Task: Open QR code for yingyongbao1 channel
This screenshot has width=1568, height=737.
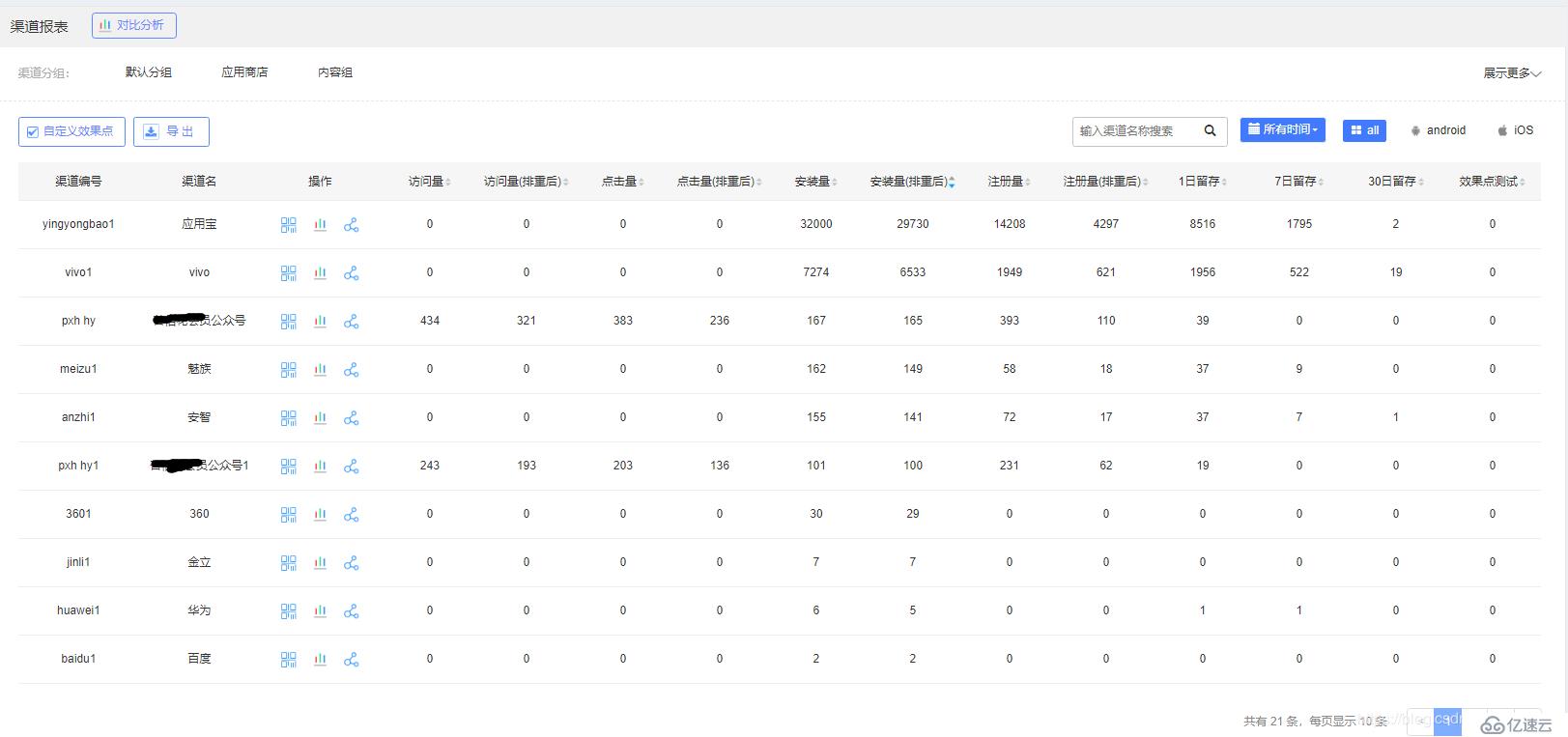Action: [288, 224]
